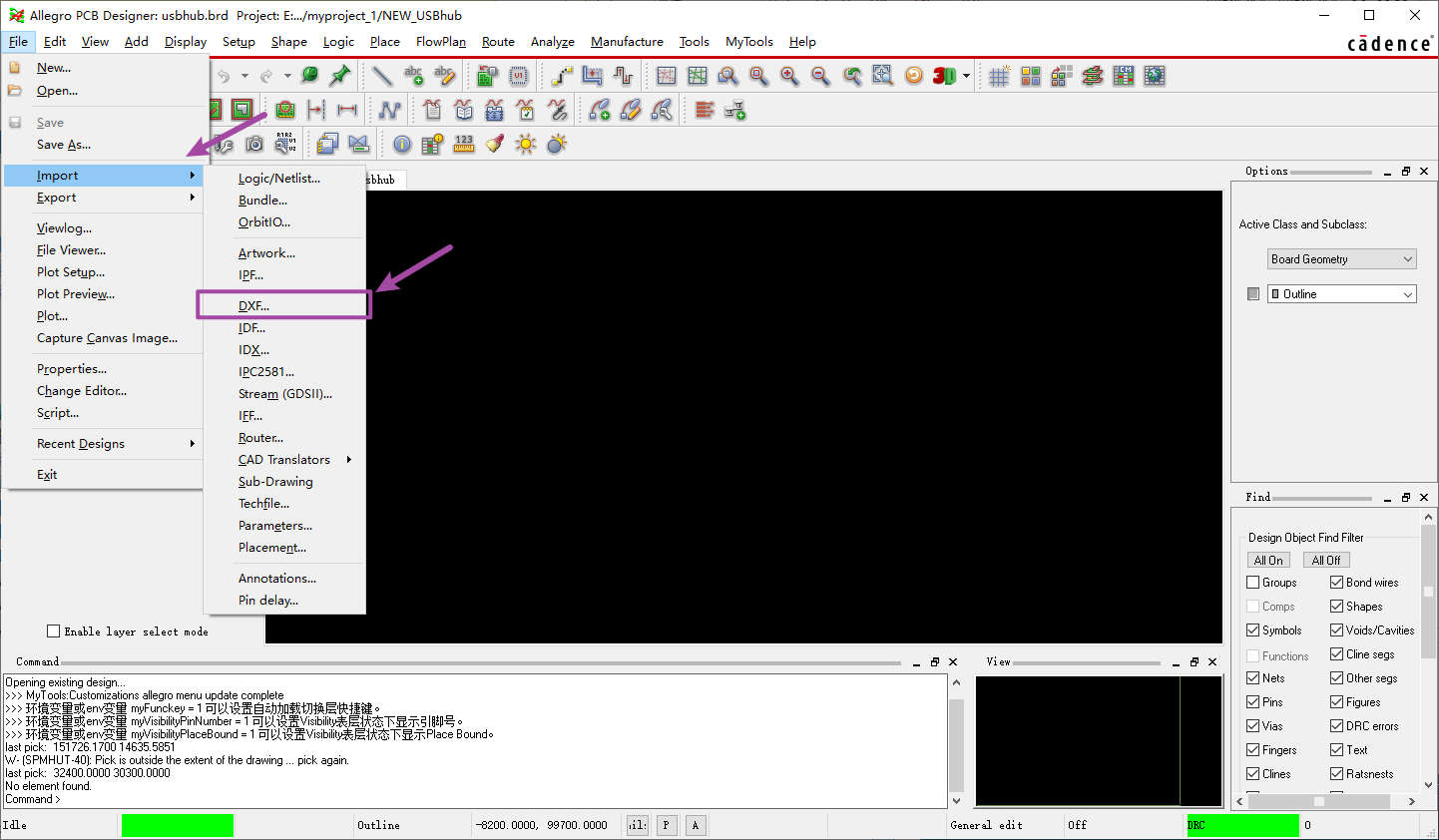1439x840 pixels.
Task: Click the P button in status bar
Action: 666,825
